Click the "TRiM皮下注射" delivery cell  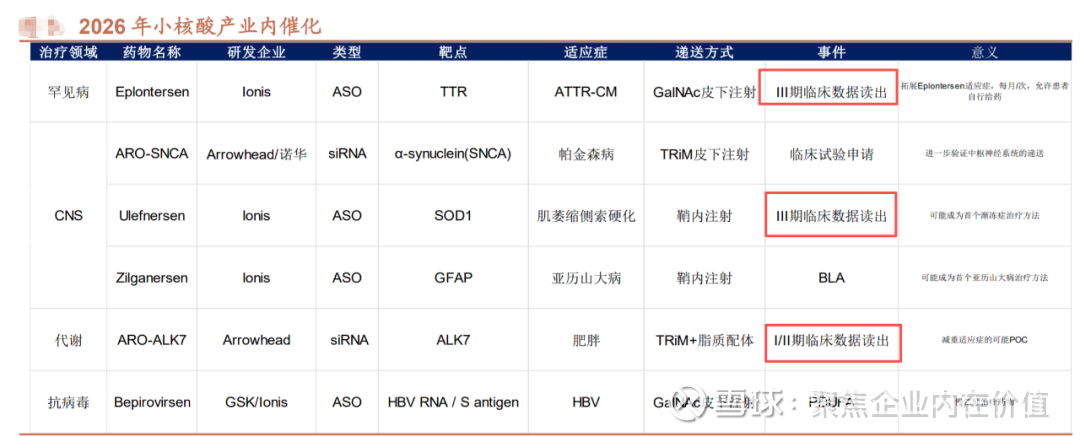(x=704, y=154)
